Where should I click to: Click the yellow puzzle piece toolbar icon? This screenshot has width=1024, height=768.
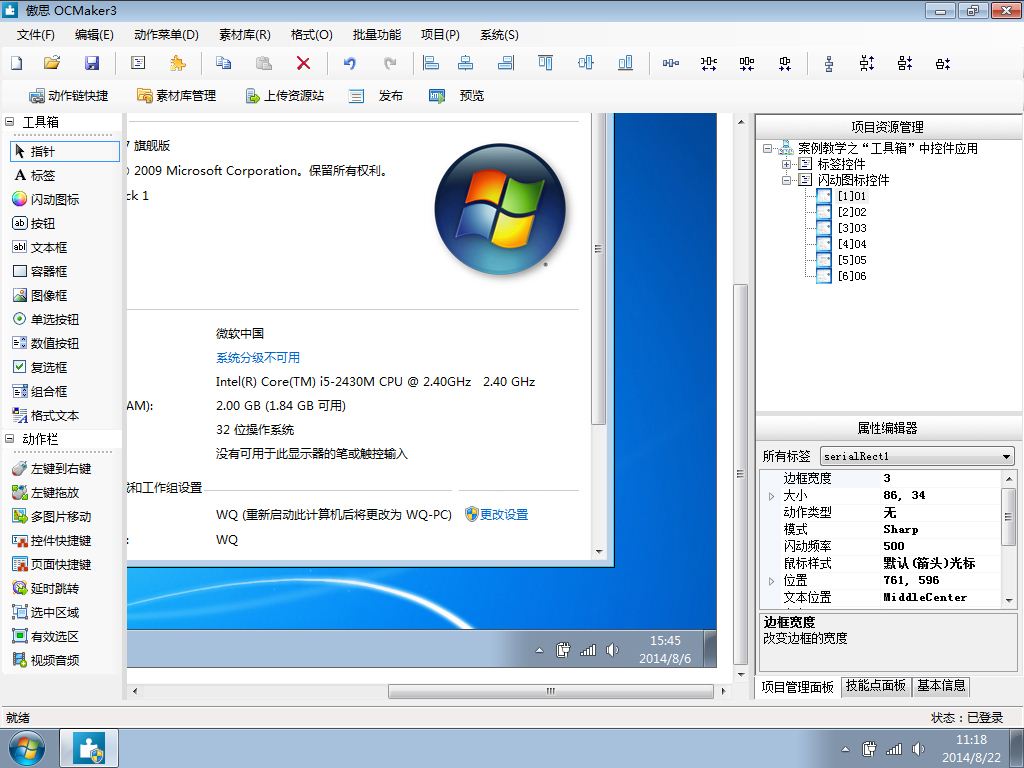[177, 63]
